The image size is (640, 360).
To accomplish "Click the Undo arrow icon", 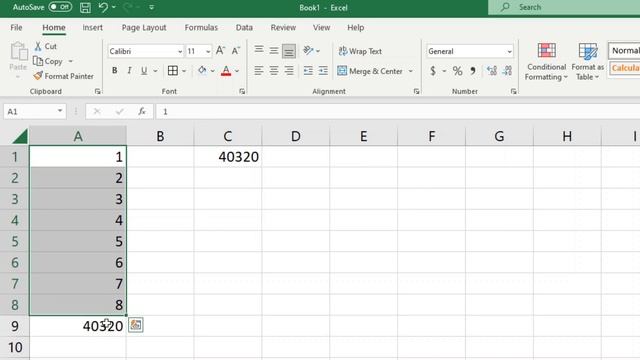I will (103, 7).
